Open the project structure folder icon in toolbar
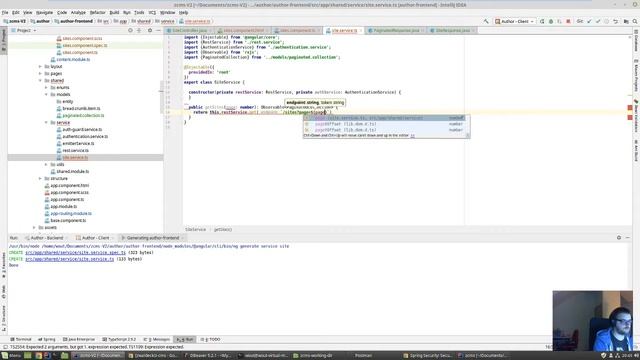This screenshot has width=640, height=360. coord(626,21)
